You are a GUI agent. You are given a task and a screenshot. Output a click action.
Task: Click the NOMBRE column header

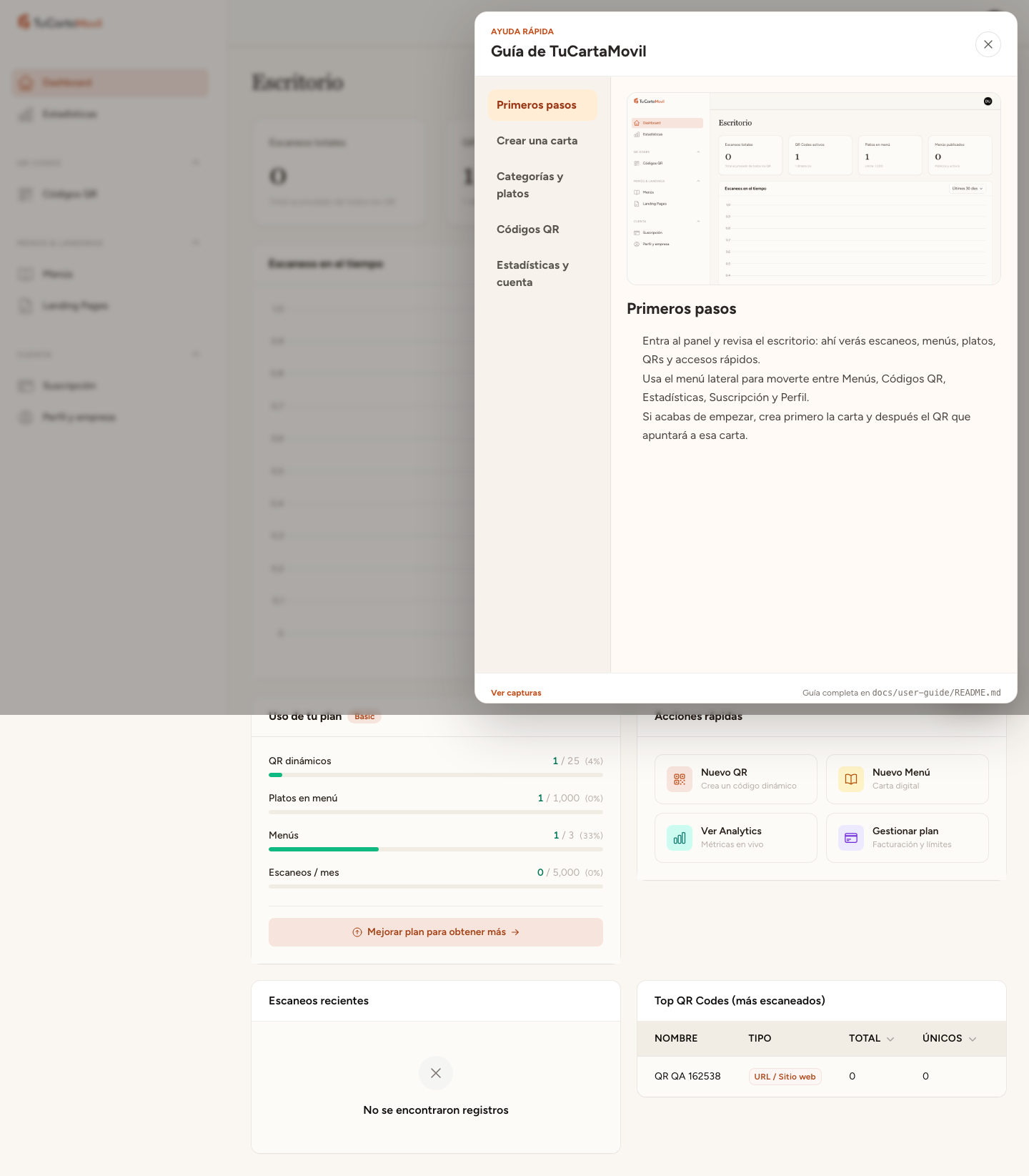click(x=676, y=1038)
